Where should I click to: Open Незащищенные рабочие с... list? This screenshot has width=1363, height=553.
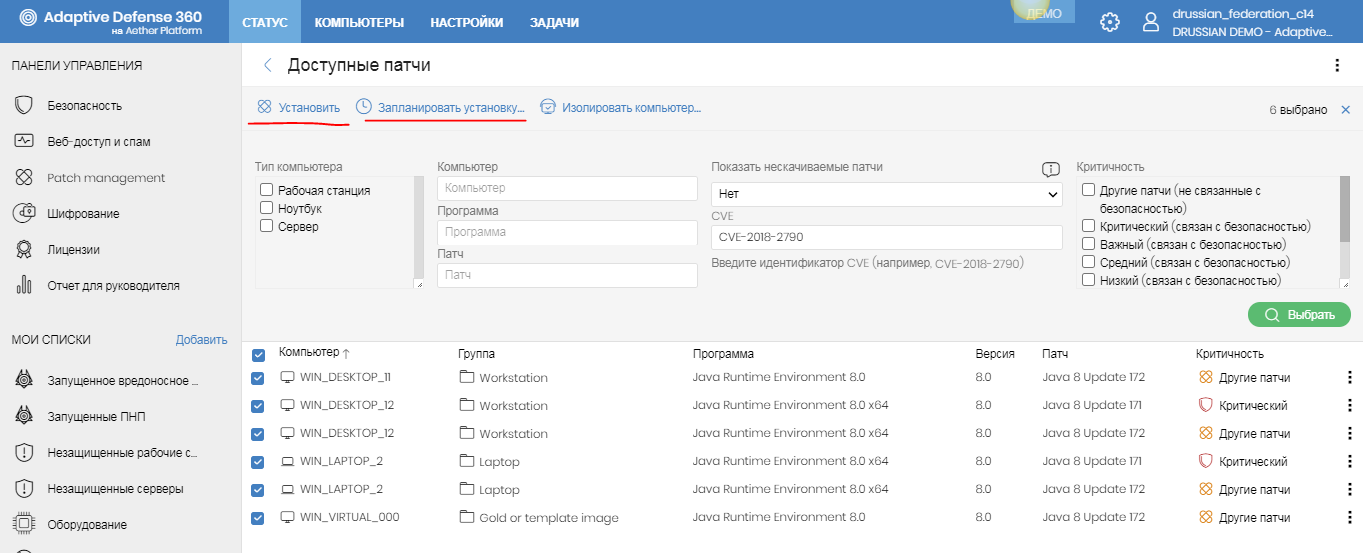pos(122,452)
